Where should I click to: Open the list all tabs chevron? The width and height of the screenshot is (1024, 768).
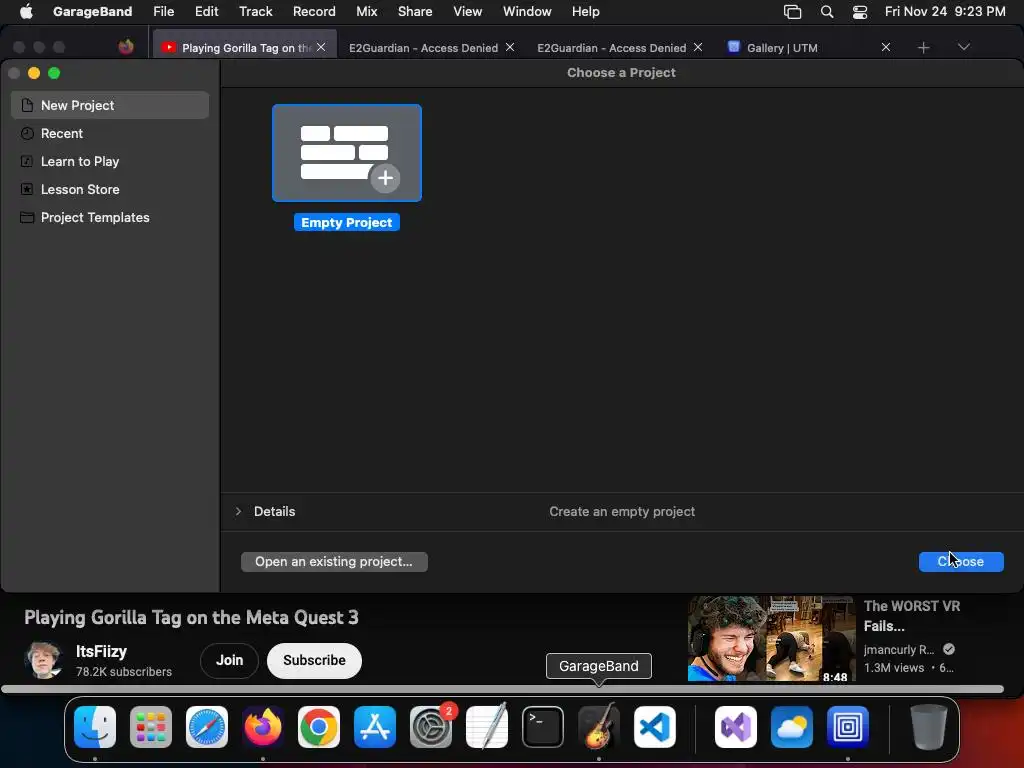[x=963, y=47]
